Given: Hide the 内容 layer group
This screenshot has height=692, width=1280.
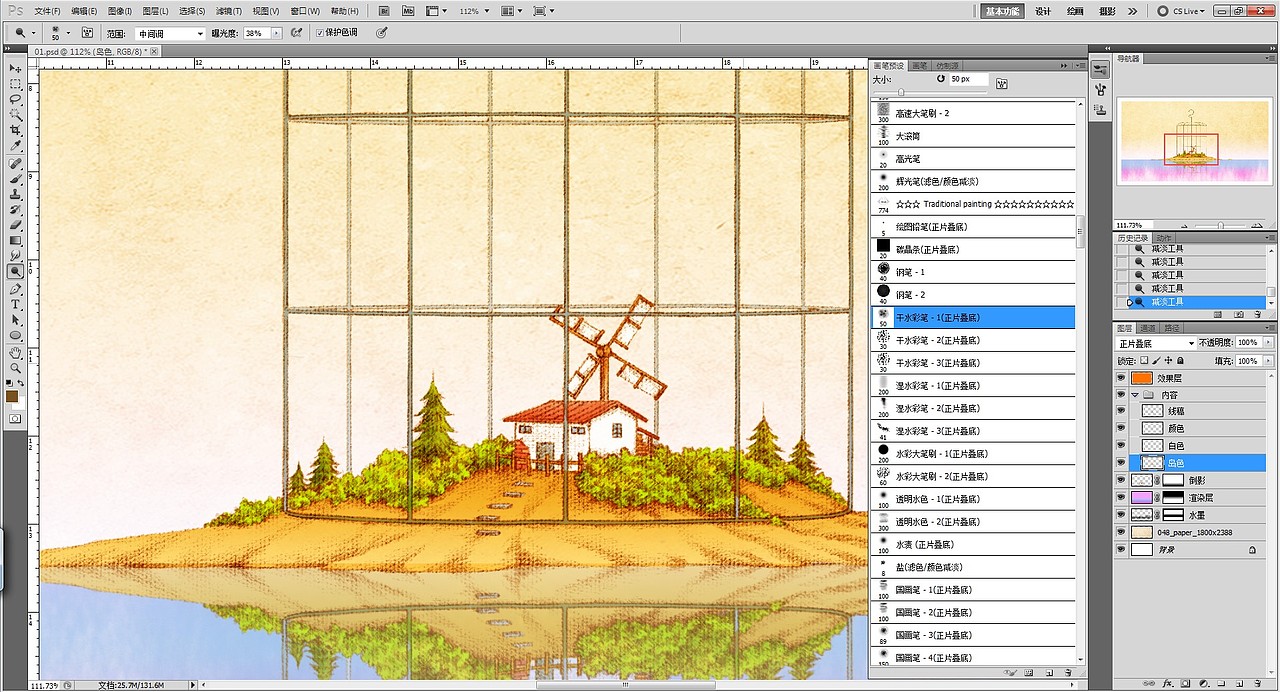Looking at the screenshot, I should pyautogui.click(x=1121, y=395).
